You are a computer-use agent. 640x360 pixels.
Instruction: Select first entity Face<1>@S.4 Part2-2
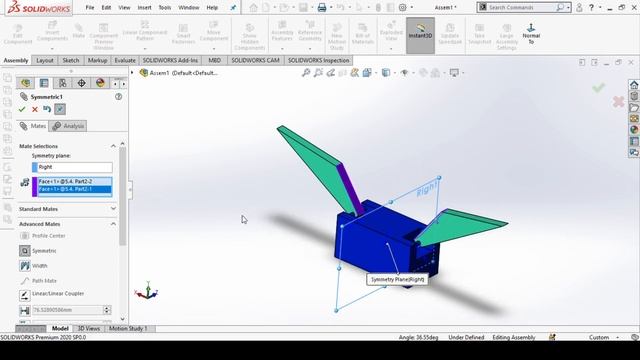[75, 181]
